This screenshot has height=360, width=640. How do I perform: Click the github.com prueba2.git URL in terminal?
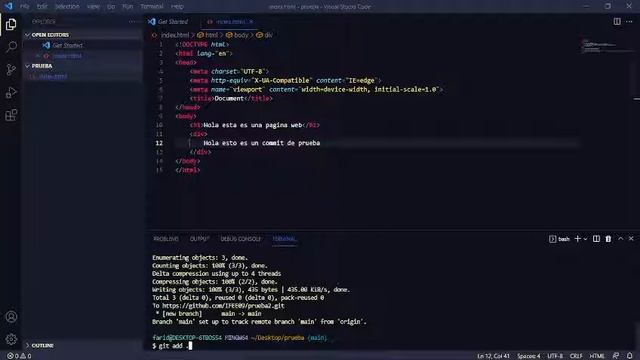tap(223, 305)
